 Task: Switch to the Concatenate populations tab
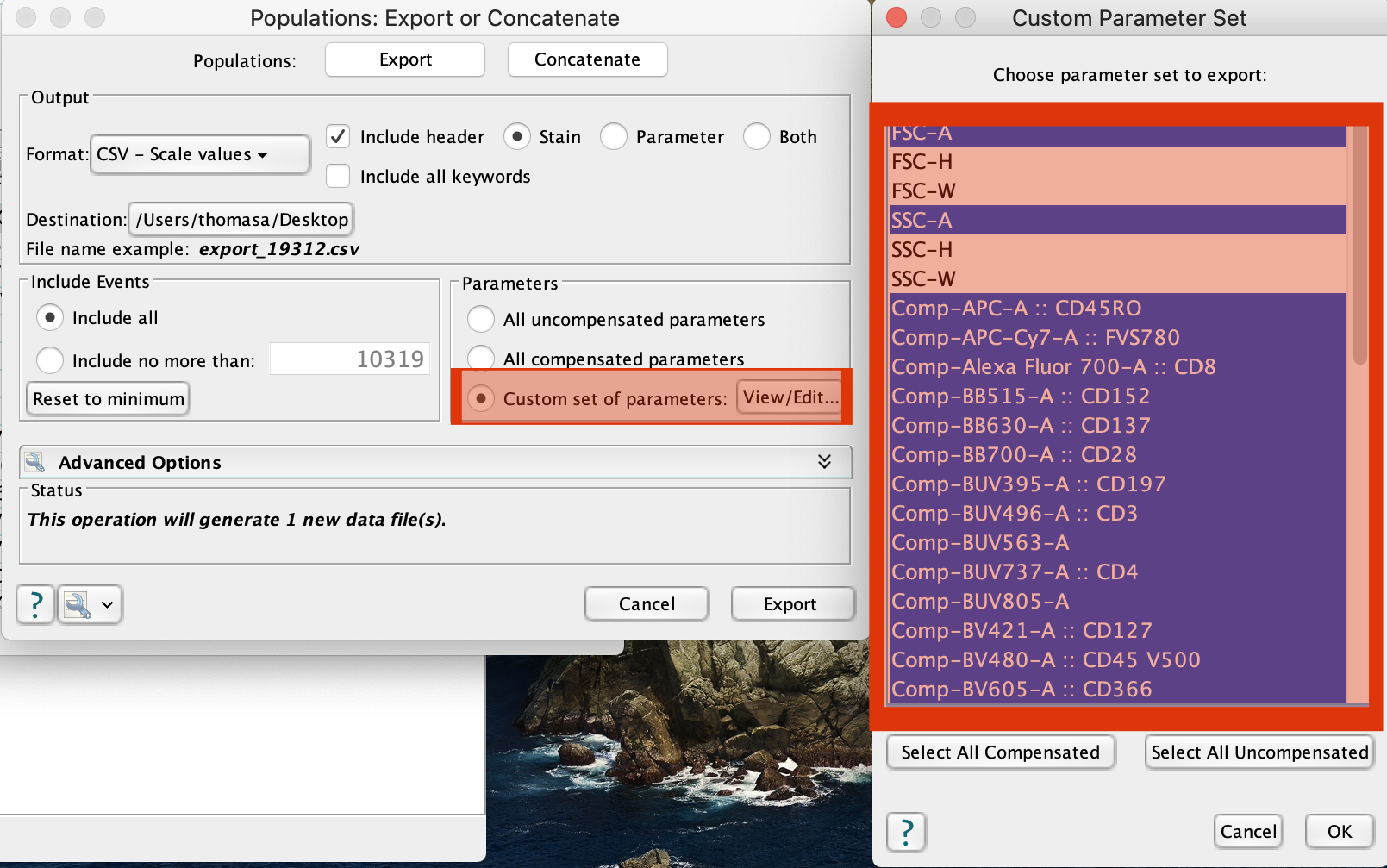(x=587, y=59)
